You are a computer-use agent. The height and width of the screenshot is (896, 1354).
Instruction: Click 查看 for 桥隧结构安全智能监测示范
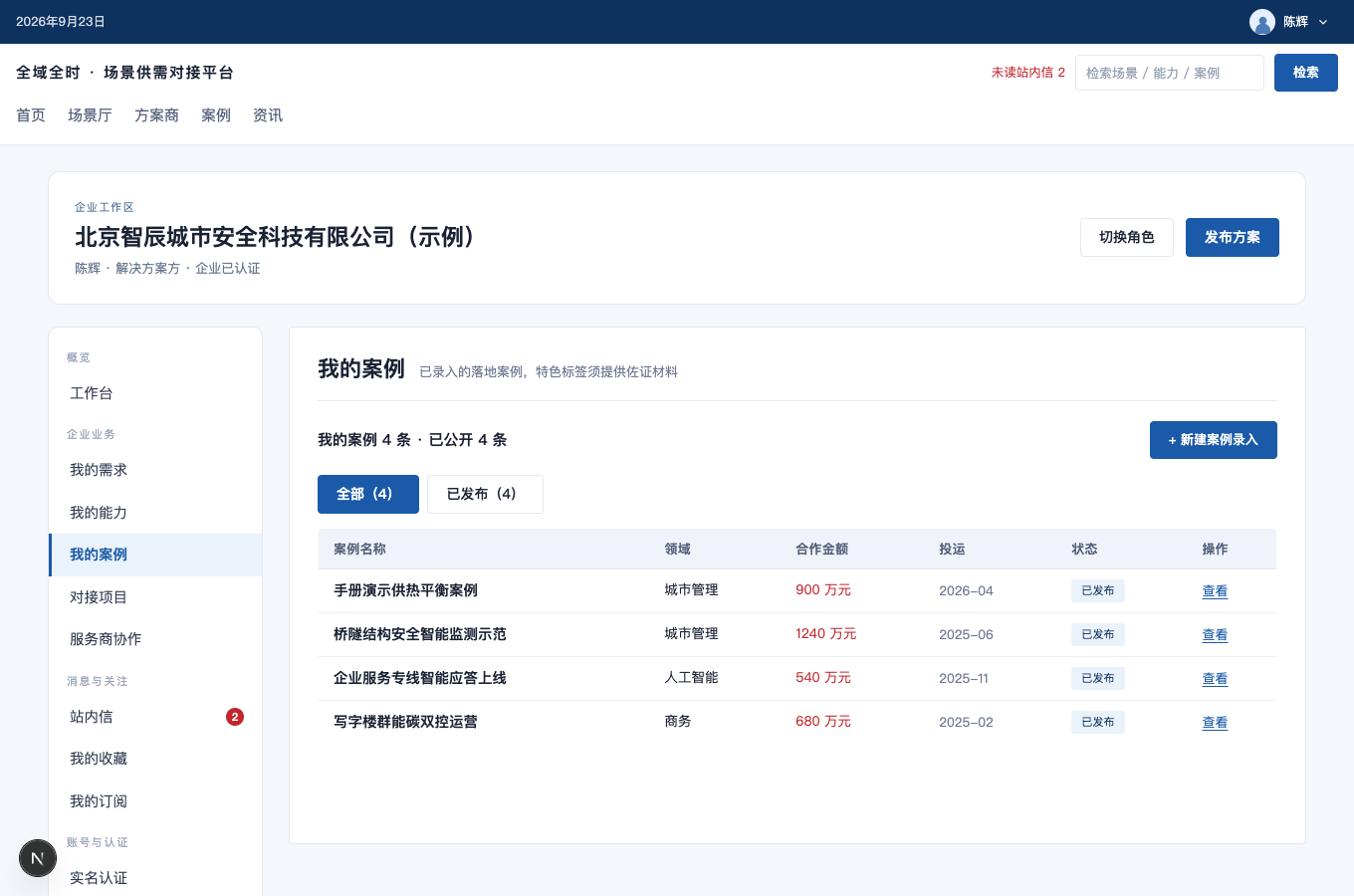[1215, 635]
